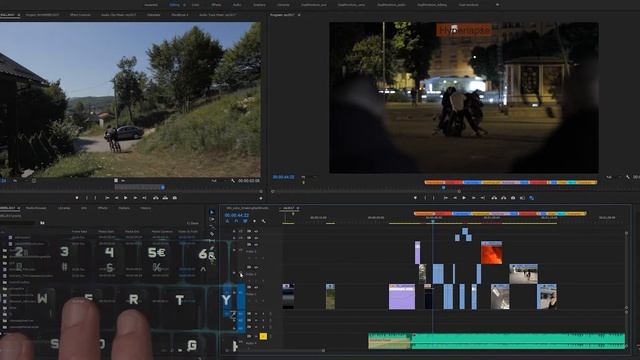Screen dimensions: 640x360
Task: Step back one frame in Program monitor
Action: coord(455,198)
